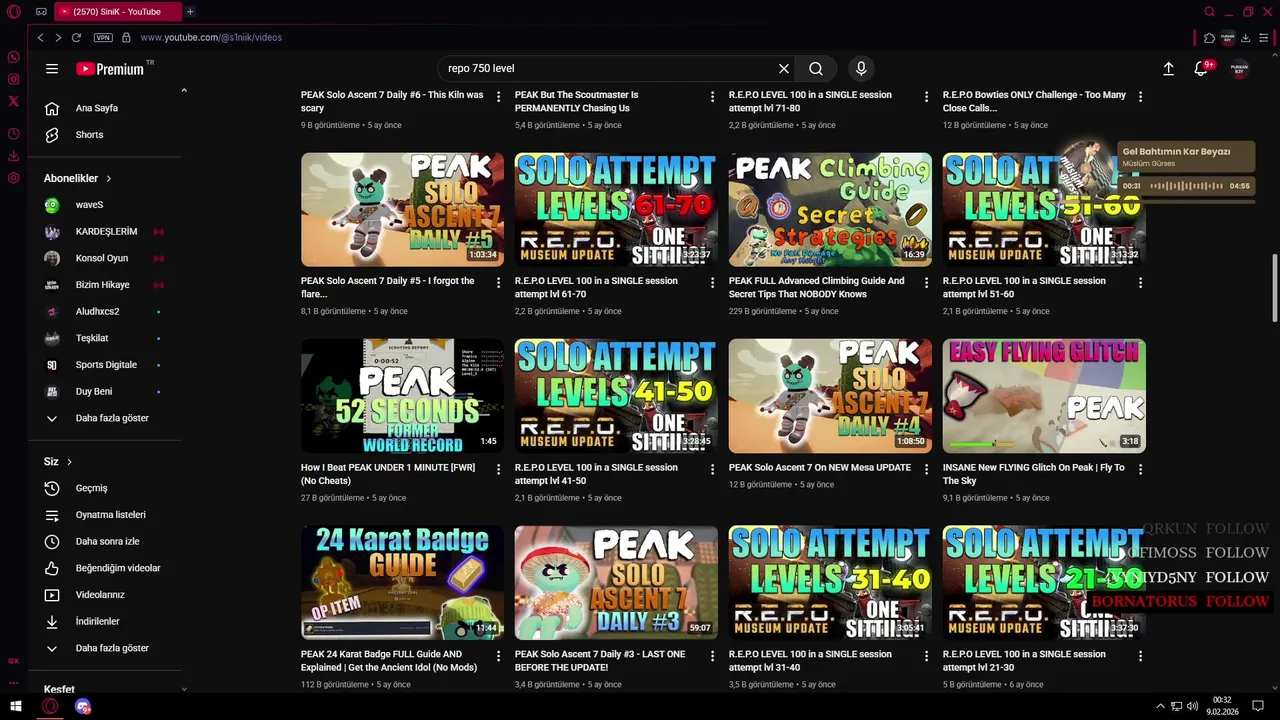
Task: Open the Windows Start button
Action: click(x=15, y=706)
